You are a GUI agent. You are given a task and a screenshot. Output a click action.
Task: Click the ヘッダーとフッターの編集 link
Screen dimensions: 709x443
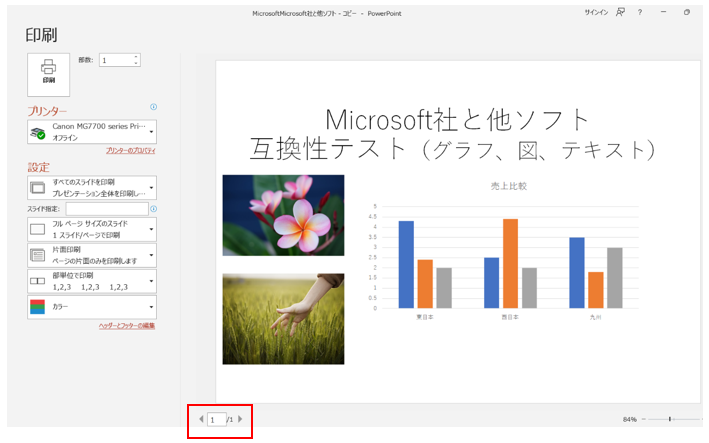coord(126,326)
